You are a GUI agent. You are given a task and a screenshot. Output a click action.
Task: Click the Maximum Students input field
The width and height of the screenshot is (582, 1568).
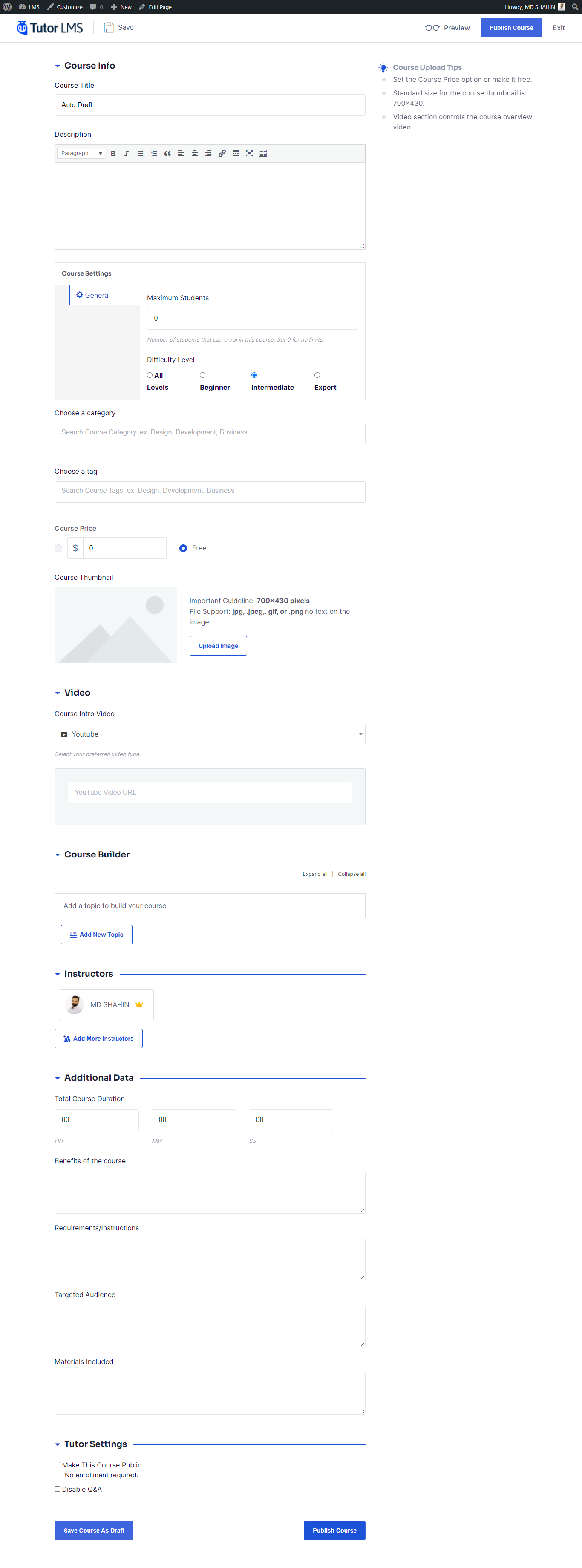tap(253, 319)
